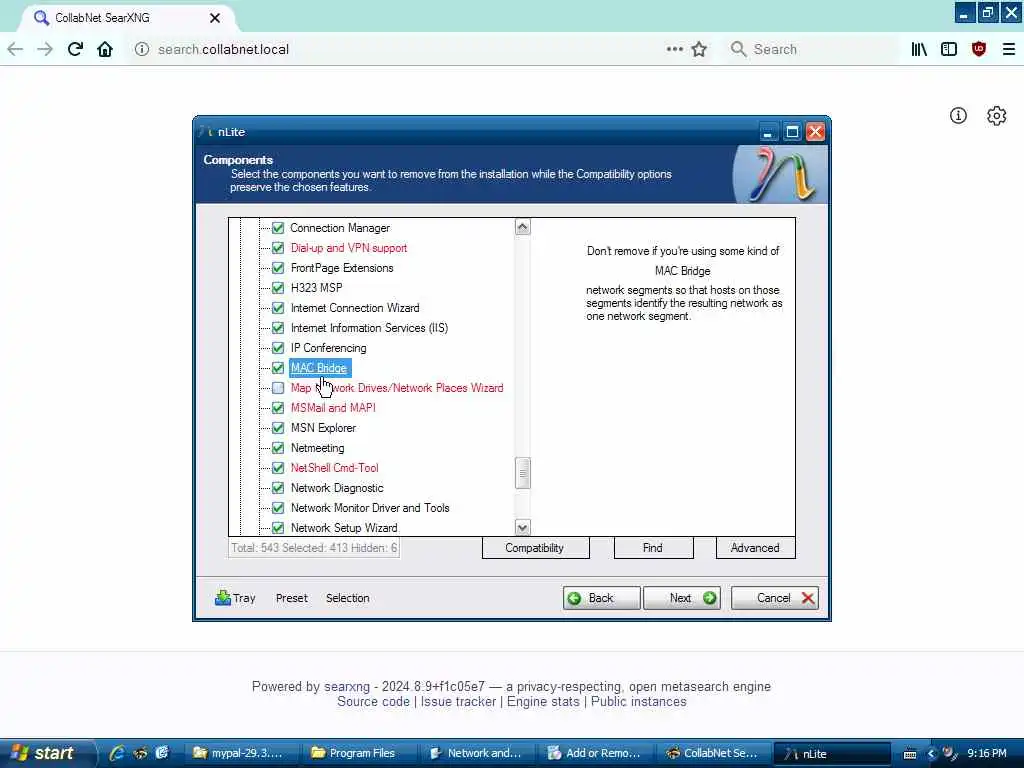Uncheck MSMail and MAPI checkbox
The image size is (1024, 768).
tap(278, 408)
